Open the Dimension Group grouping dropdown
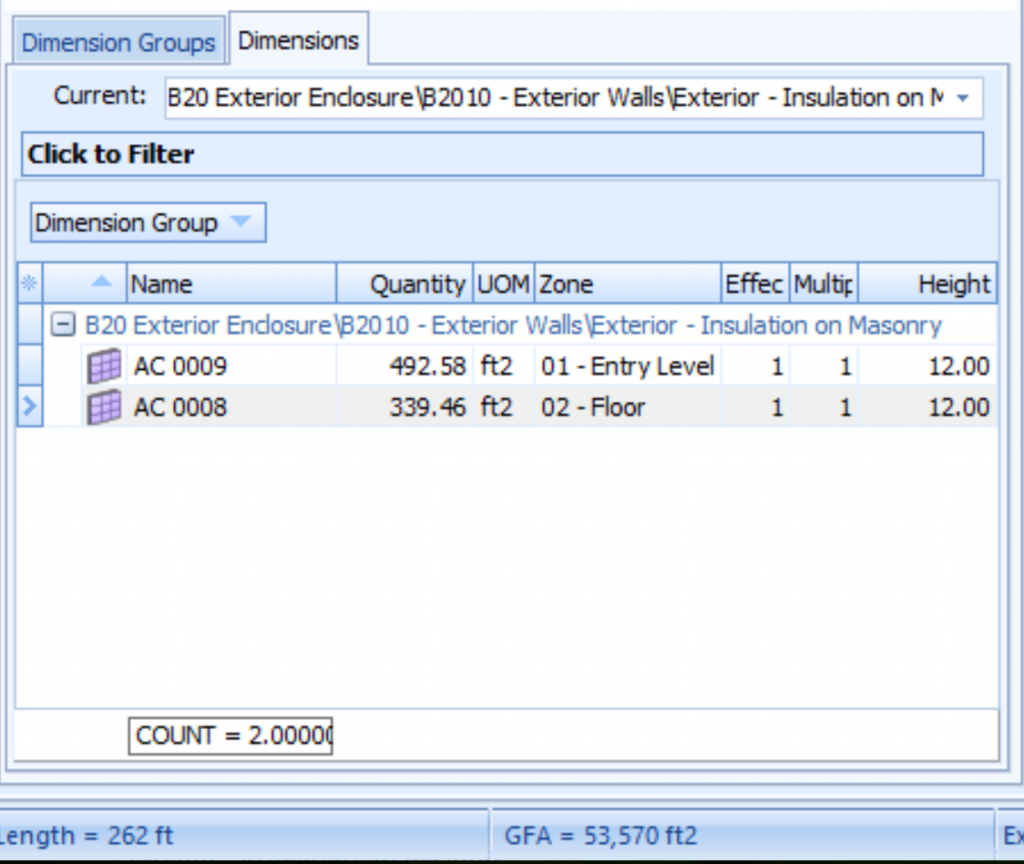This screenshot has height=864, width=1024. click(x=148, y=223)
